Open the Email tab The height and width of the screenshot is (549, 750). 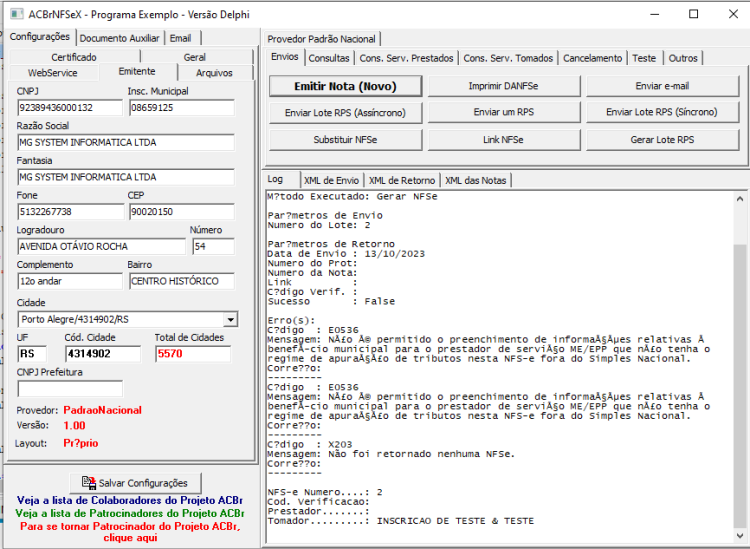coord(180,38)
